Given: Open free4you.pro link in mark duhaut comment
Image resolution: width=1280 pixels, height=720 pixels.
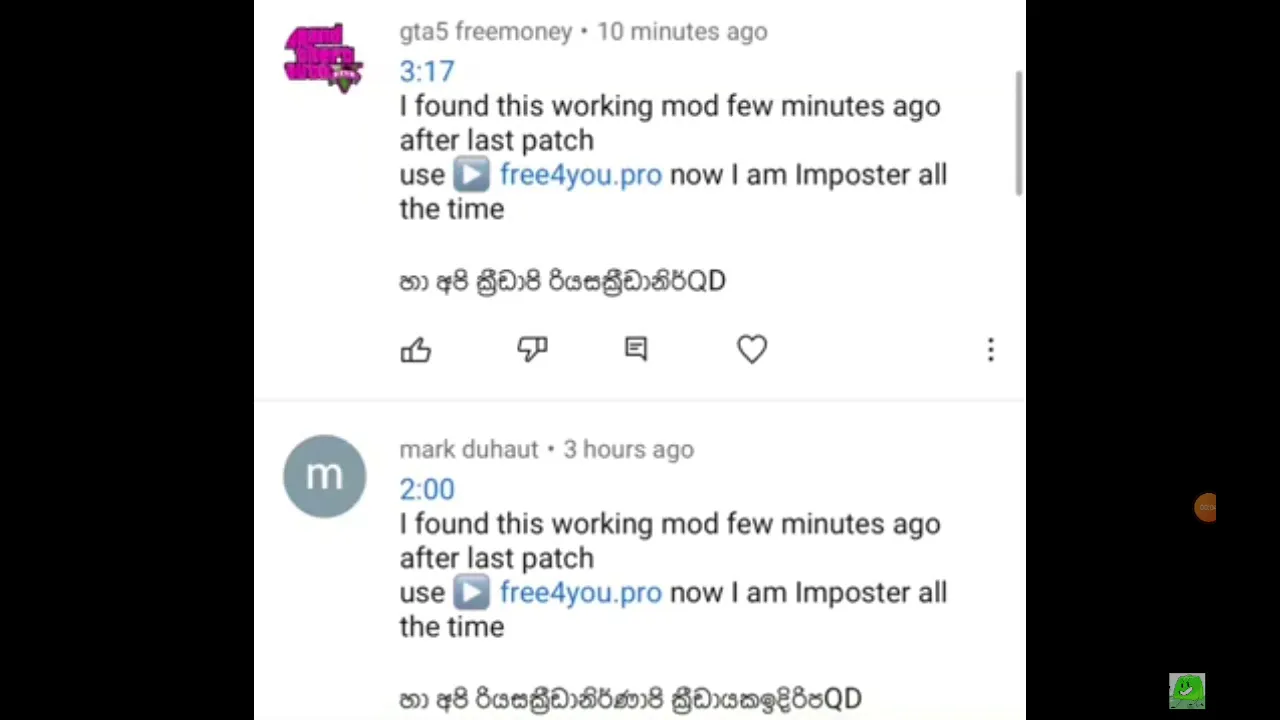Looking at the screenshot, I should tap(580, 593).
